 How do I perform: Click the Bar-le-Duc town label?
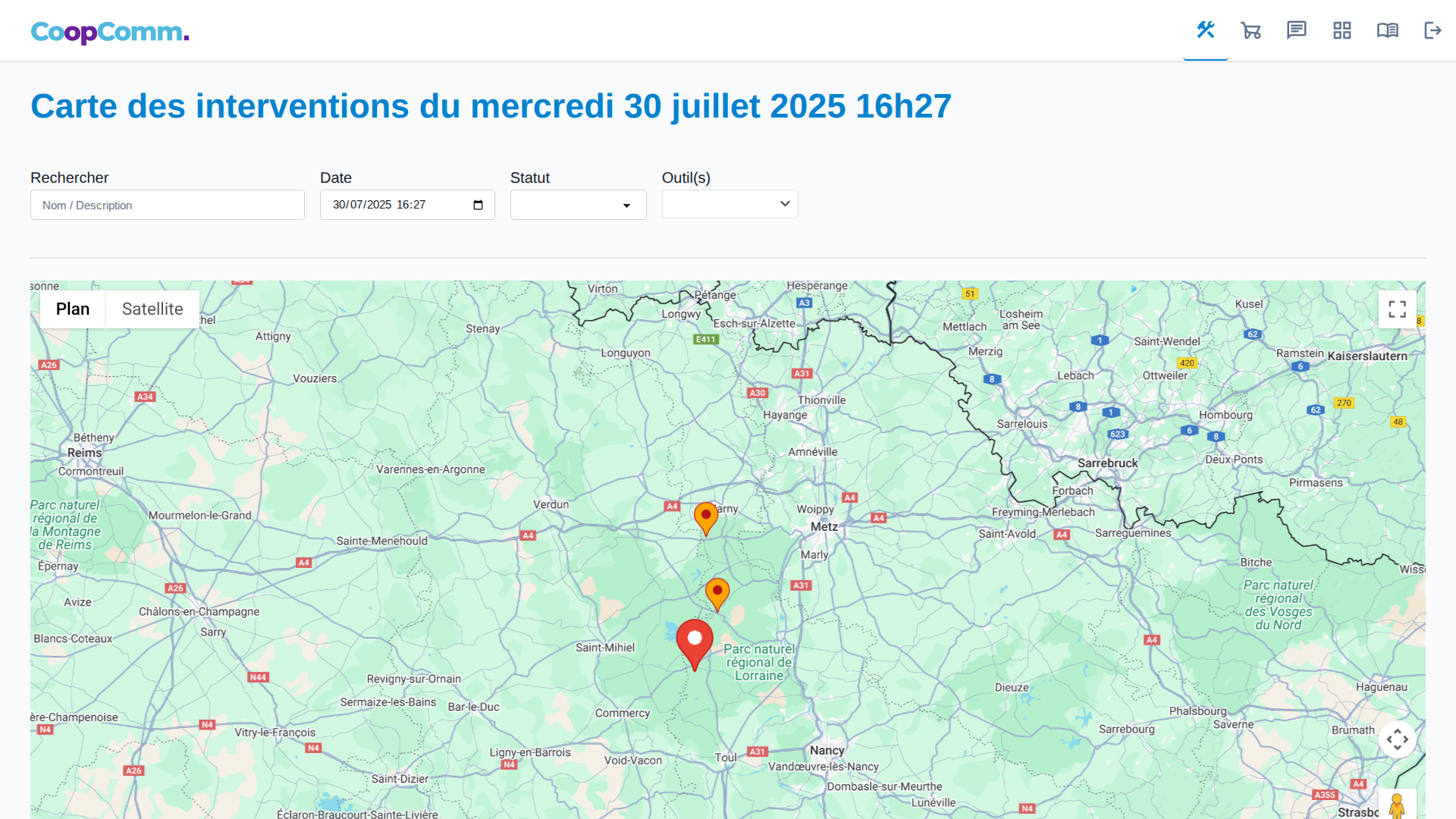[x=474, y=707]
